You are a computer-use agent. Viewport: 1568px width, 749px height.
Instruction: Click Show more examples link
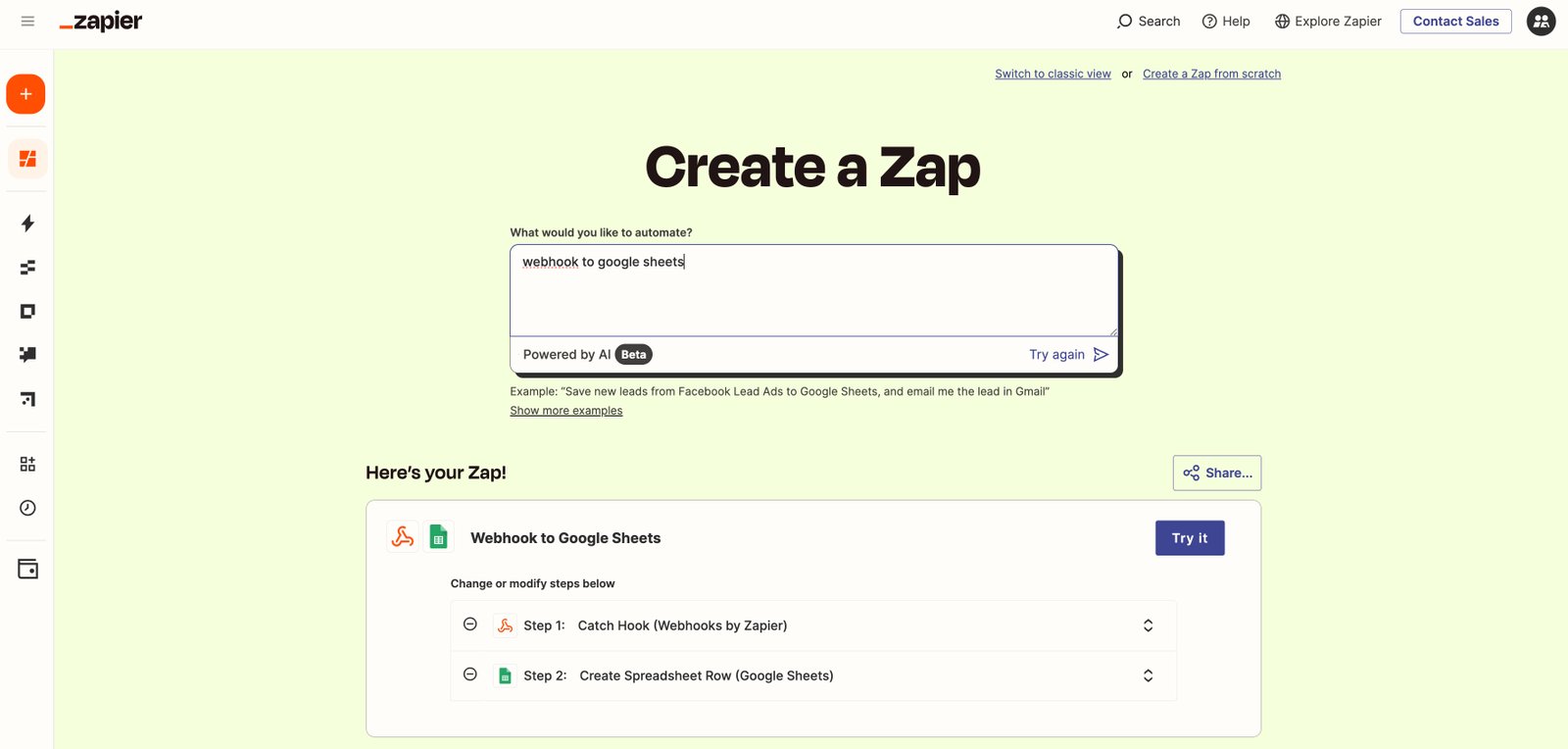coord(565,411)
